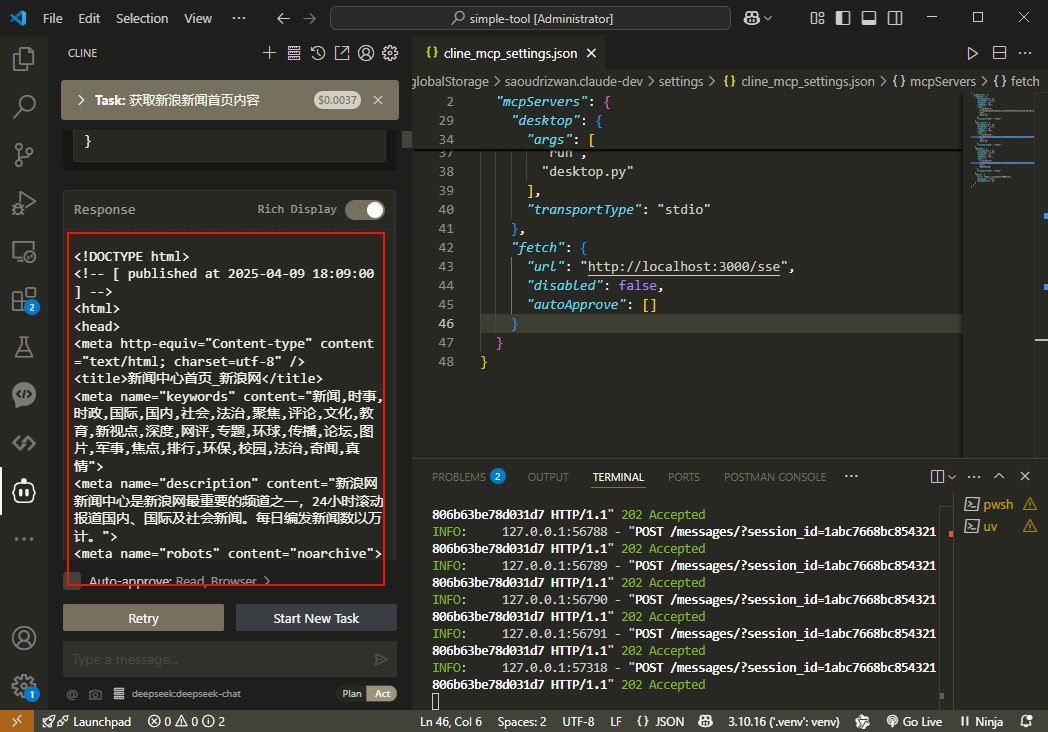Viewport: 1048px width, 732px height.
Task: Open Run and Debug view
Action: point(23,204)
